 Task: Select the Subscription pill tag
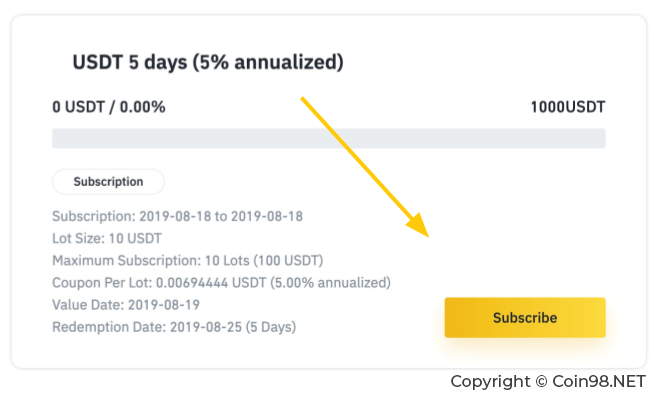(x=108, y=182)
